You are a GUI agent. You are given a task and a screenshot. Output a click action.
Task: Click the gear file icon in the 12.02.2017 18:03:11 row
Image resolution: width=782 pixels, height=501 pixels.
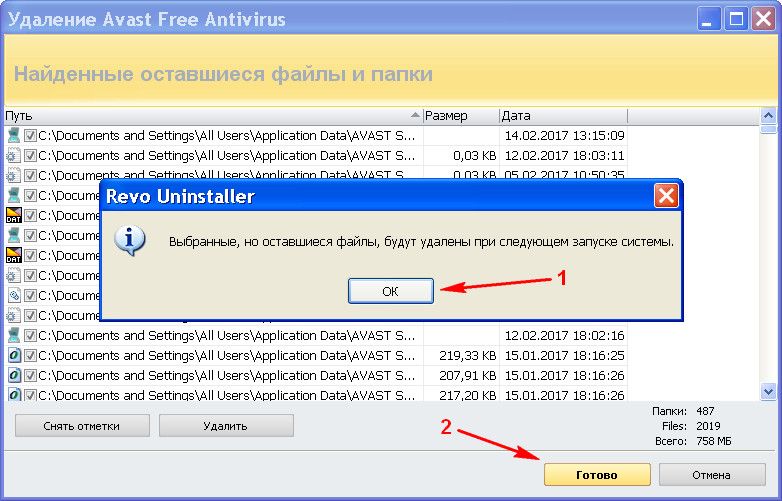coord(13,156)
